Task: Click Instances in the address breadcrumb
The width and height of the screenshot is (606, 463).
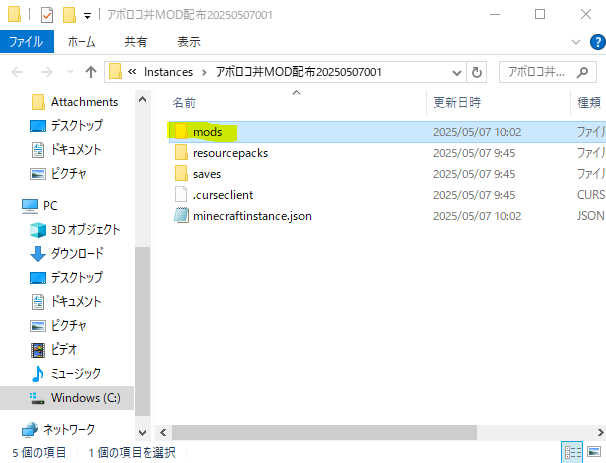Action: pyautogui.click(x=168, y=72)
